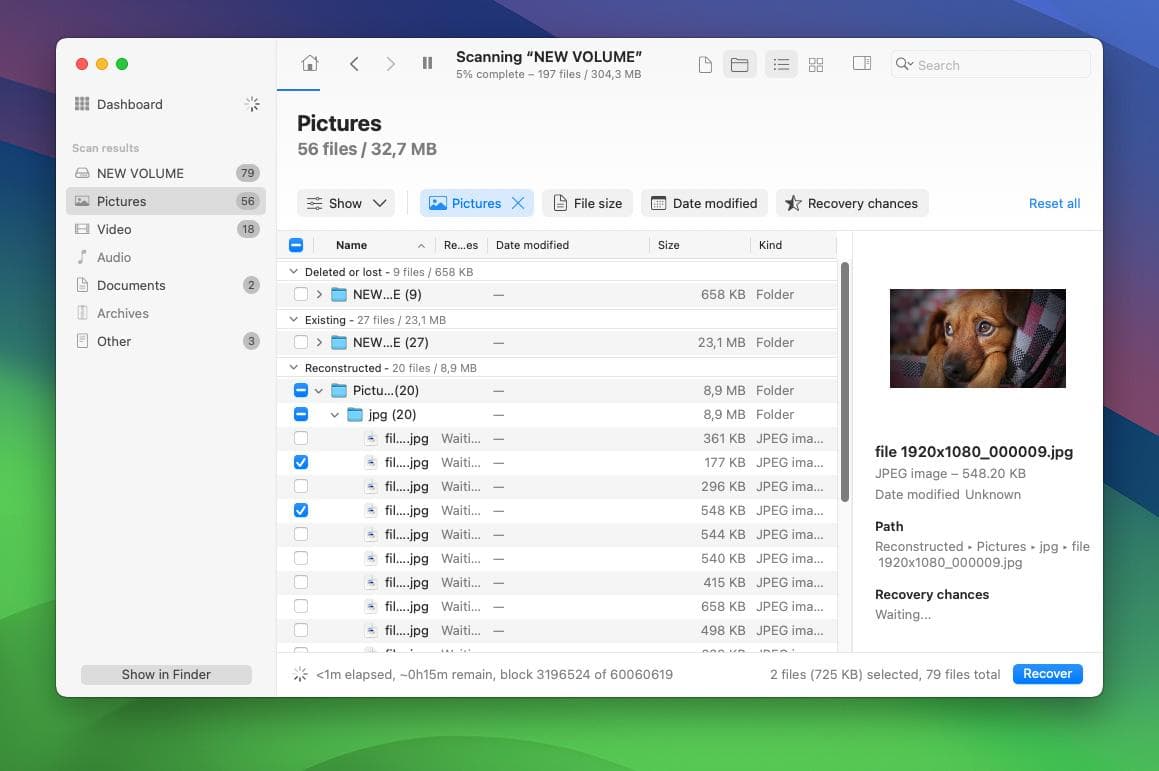This screenshot has width=1159, height=771.
Task: Go to home screen via house icon
Action: tap(310, 64)
